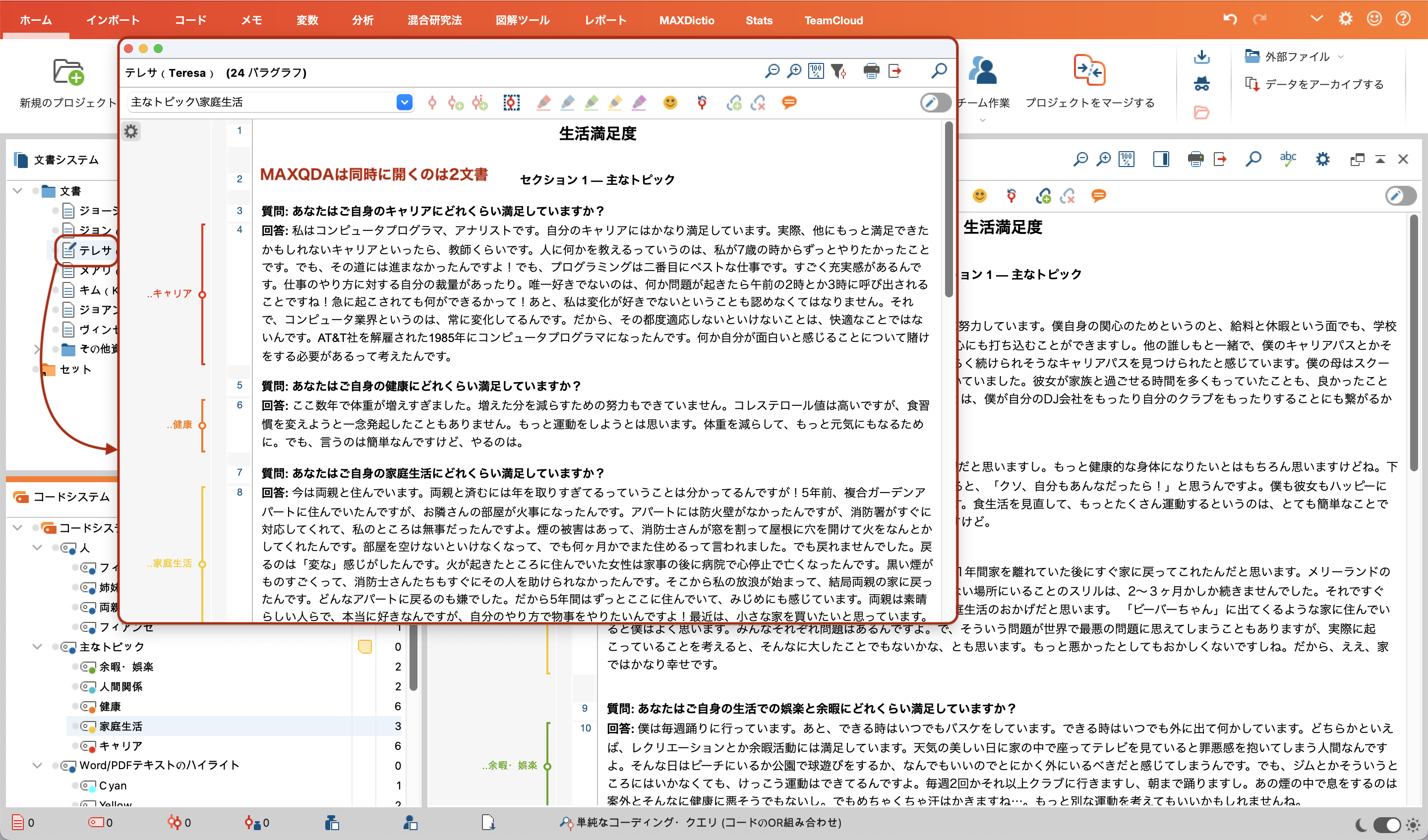The width and height of the screenshot is (1428, 840).
Task: Click the undo coding icon in Teresa window
Action: [x=702, y=103]
